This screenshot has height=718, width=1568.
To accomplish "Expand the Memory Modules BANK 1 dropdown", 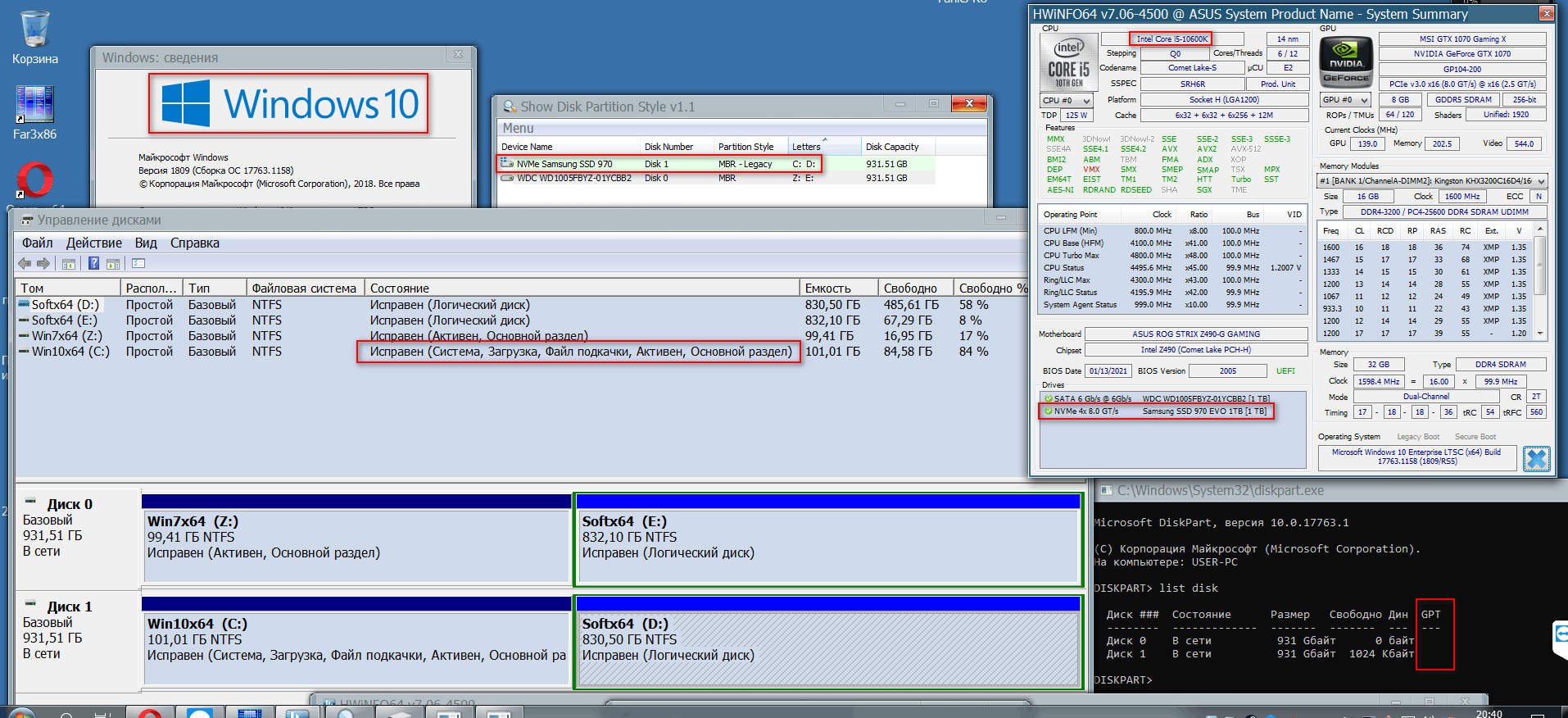I will (1432, 180).
